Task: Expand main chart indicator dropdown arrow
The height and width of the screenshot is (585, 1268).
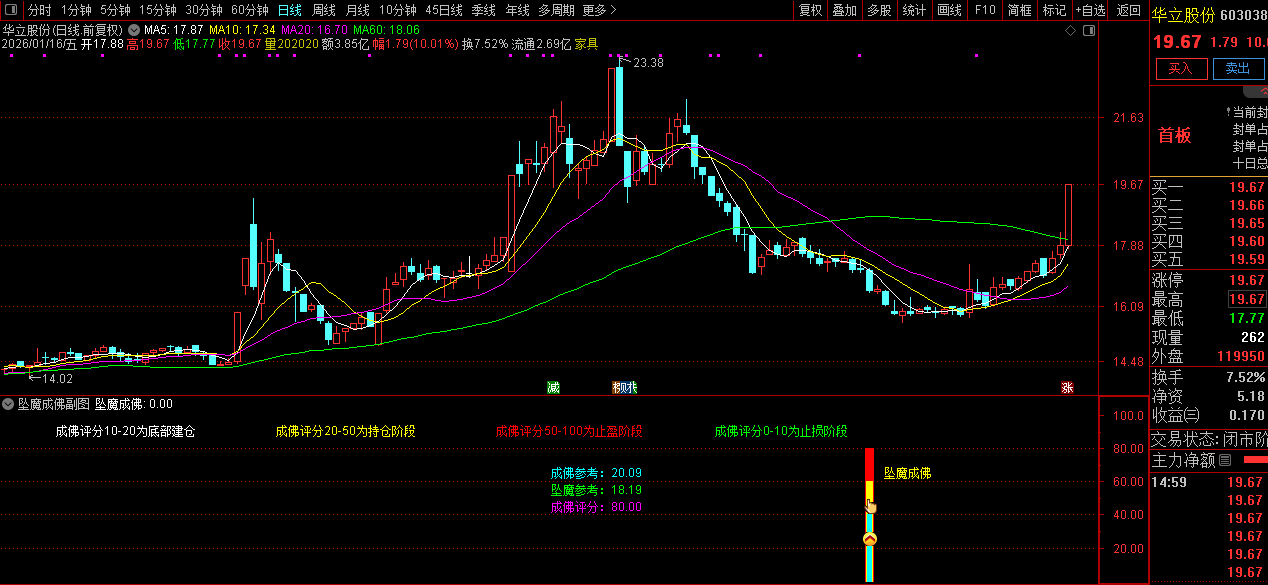Action: tap(134, 30)
